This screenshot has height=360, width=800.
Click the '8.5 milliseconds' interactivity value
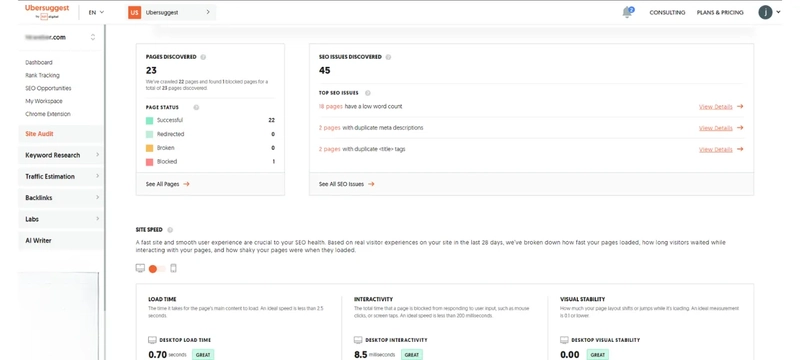pyautogui.click(x=375, y=354)
